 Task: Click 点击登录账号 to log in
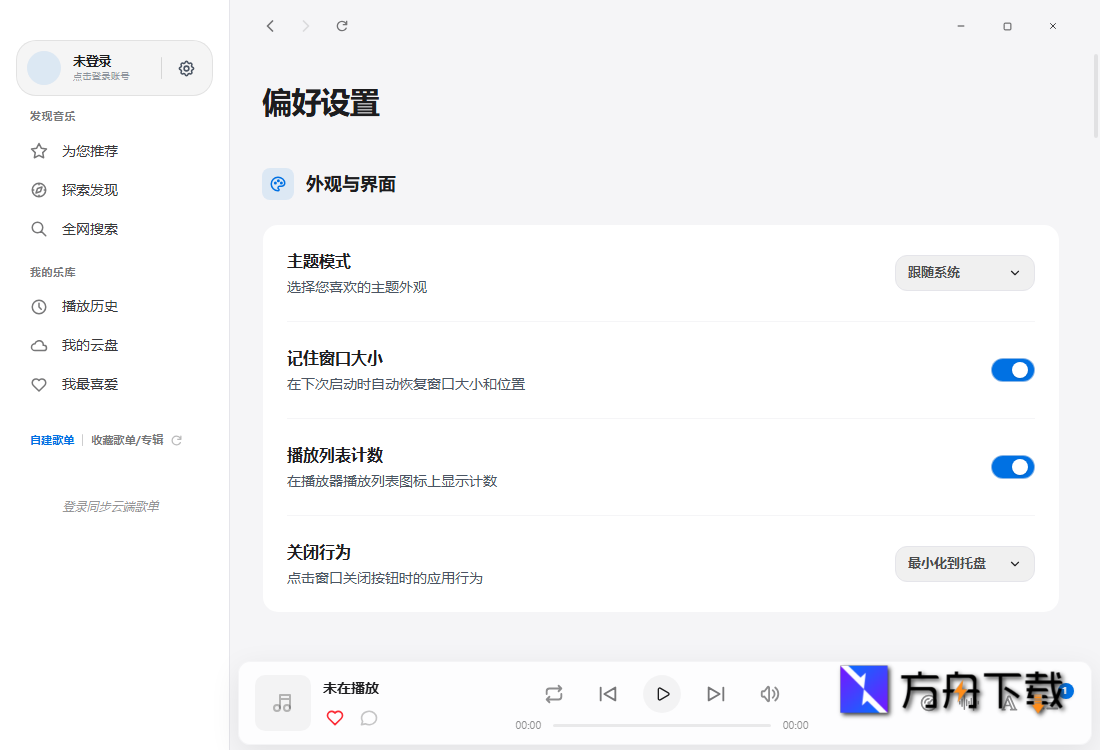pyautogui.click(x=100, y=76)
